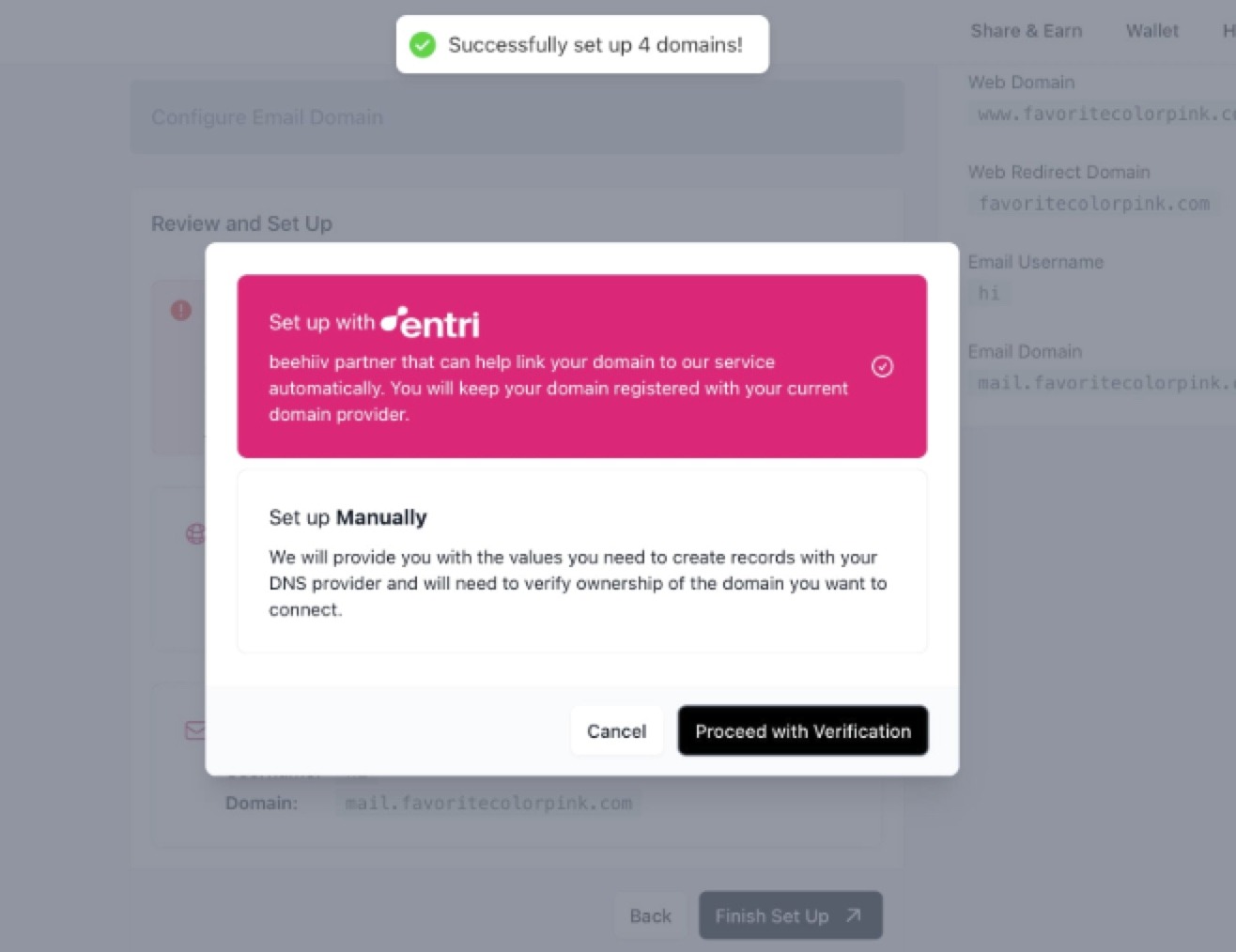Click the red exclamation alert icon

pos(181,310)
